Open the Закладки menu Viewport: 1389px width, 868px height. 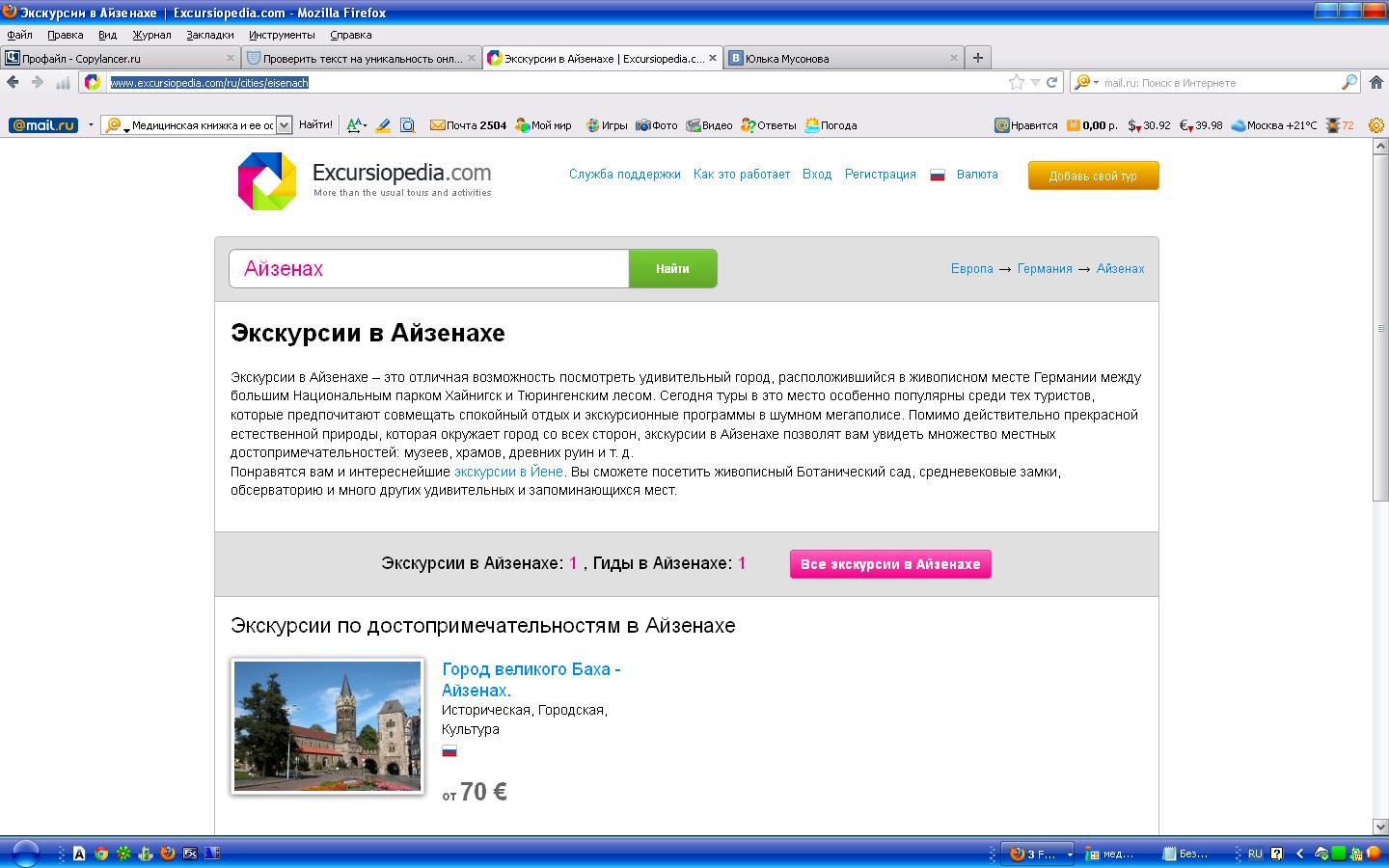[210, 35]
